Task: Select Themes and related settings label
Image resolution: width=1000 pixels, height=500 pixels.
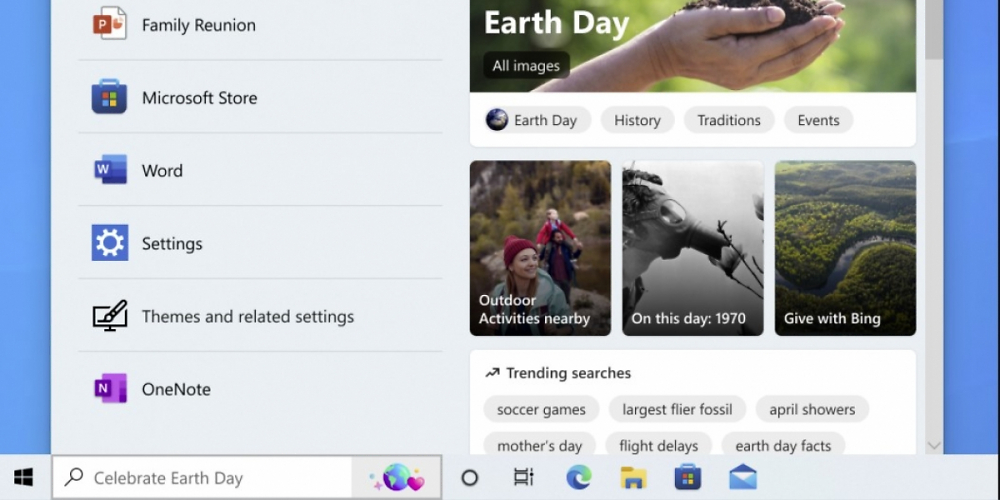Action: pos(247,316)
